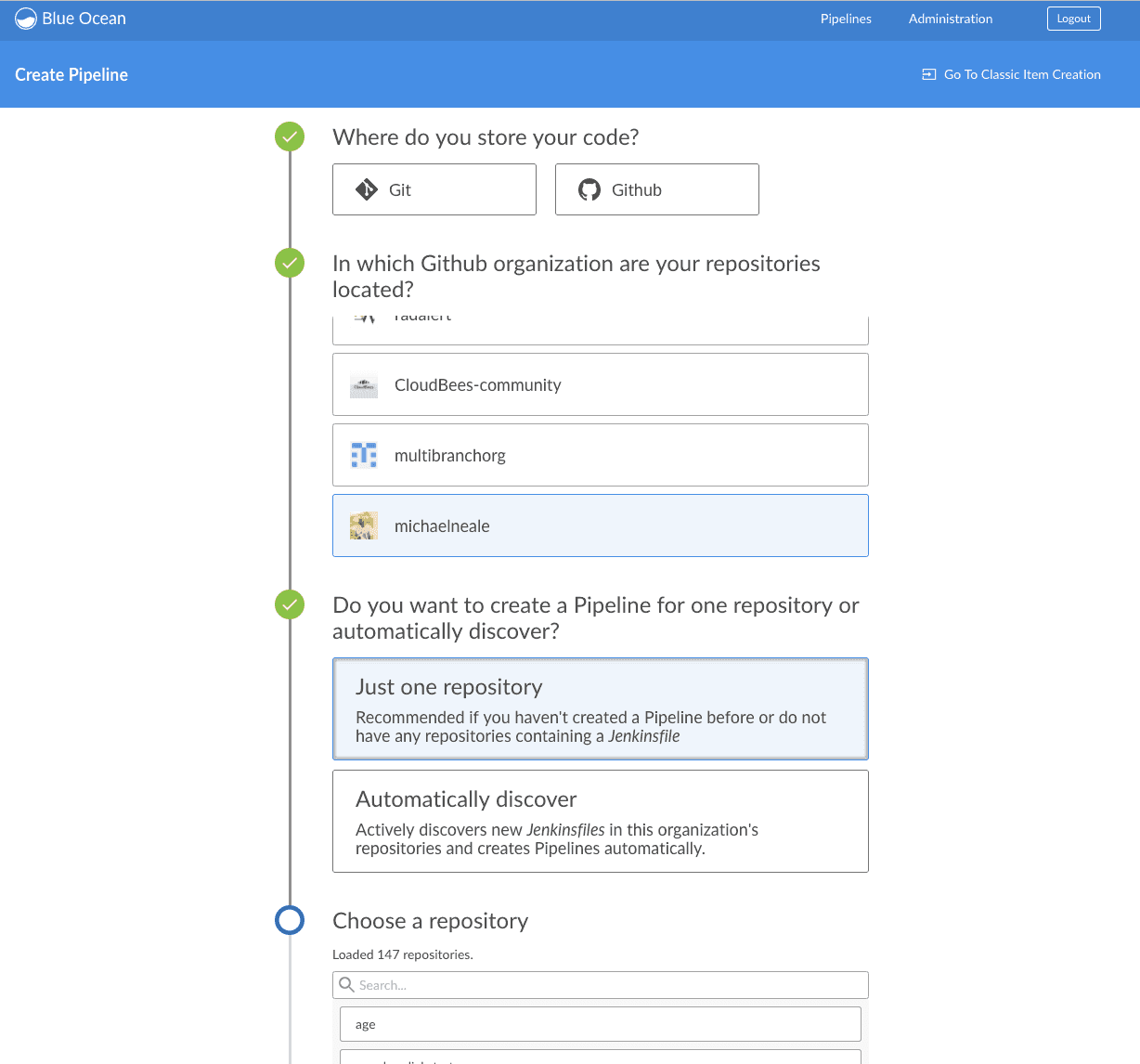Click the Logout button
This screenshot has height=1064, width=1140.
1073,18
